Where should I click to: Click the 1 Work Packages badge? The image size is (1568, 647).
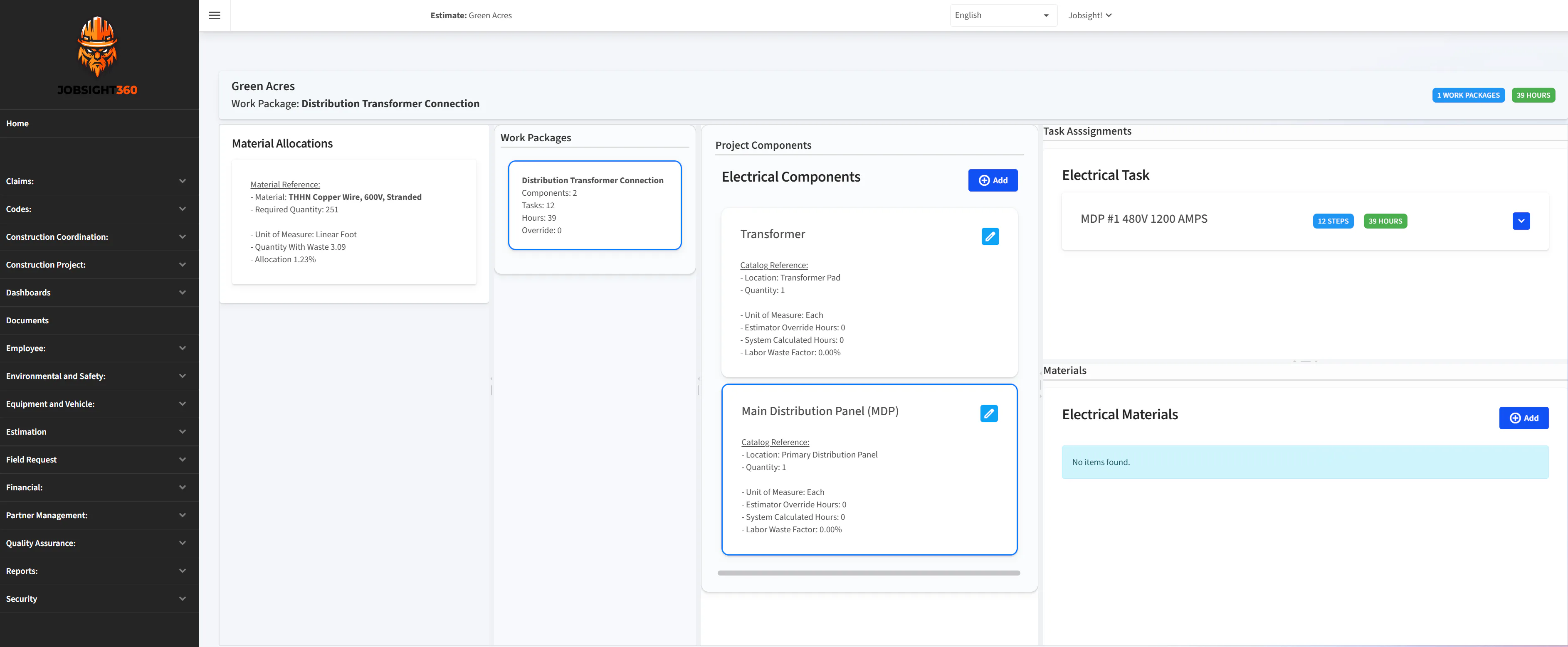[1467, 95]
